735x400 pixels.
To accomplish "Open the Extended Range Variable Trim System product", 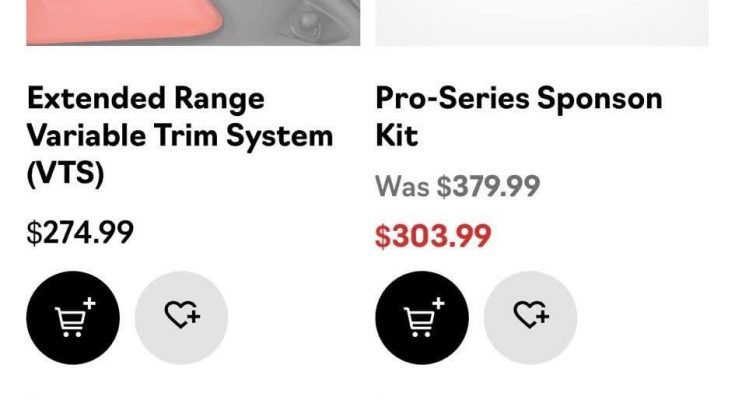I will (179, 135).
